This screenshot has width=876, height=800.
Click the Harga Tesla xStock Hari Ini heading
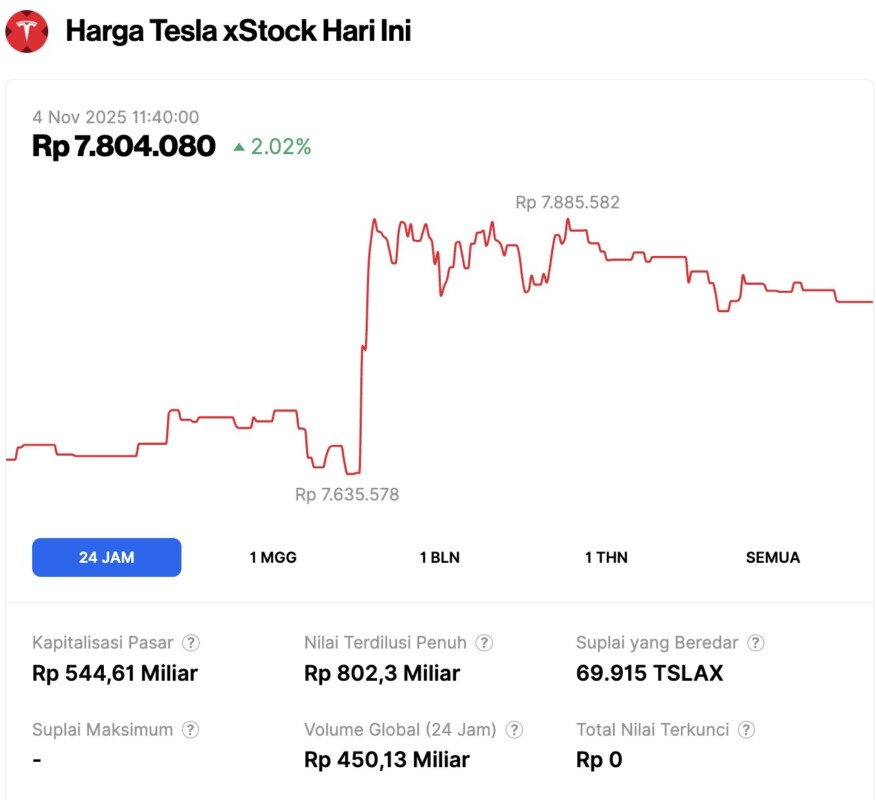[x=238, y=31]
